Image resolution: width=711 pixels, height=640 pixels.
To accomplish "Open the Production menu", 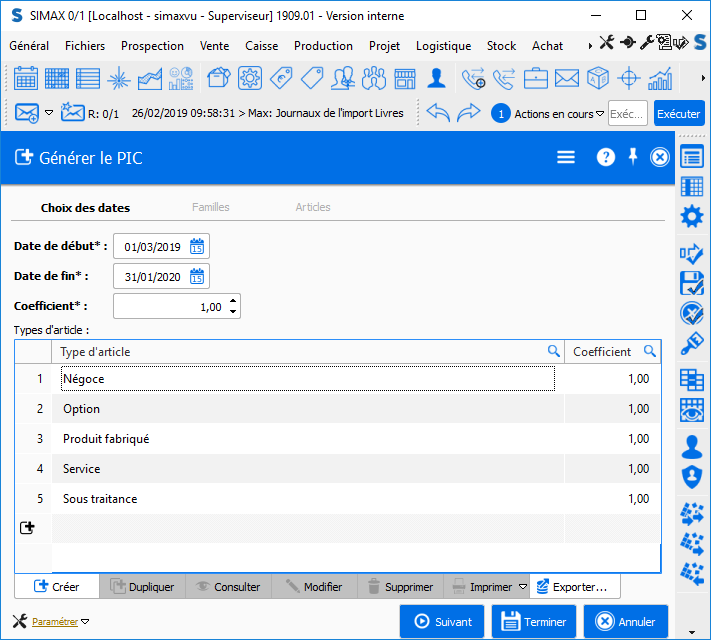I will click(x=323, y=46).
